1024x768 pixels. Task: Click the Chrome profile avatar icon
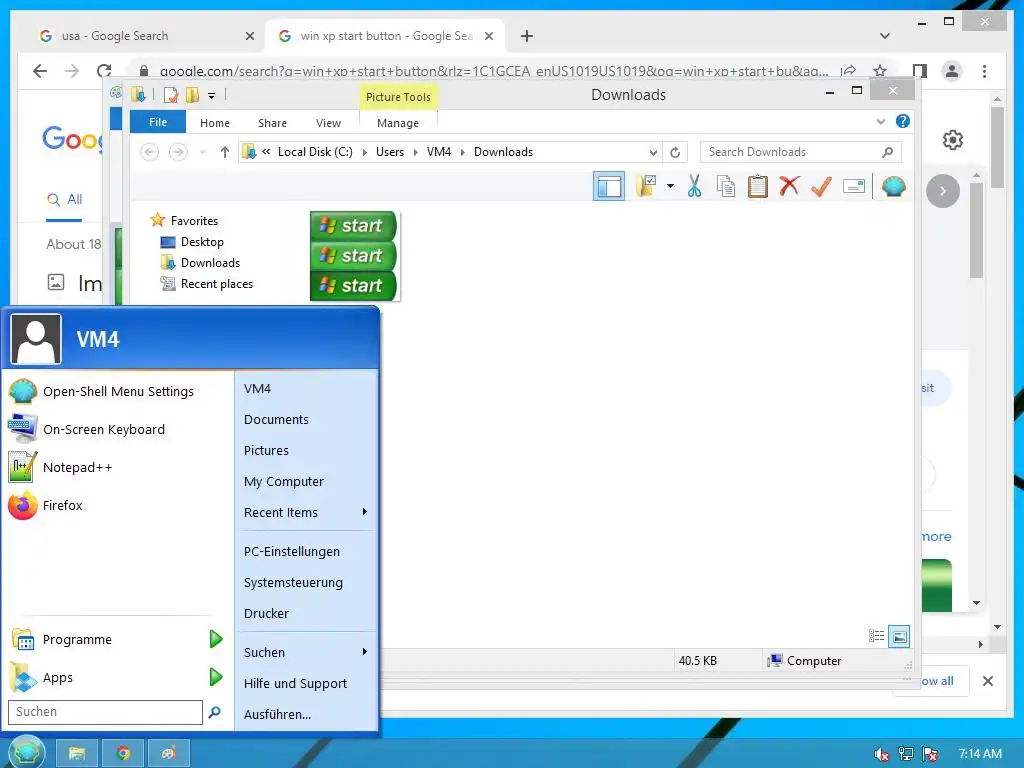point(952,71)
